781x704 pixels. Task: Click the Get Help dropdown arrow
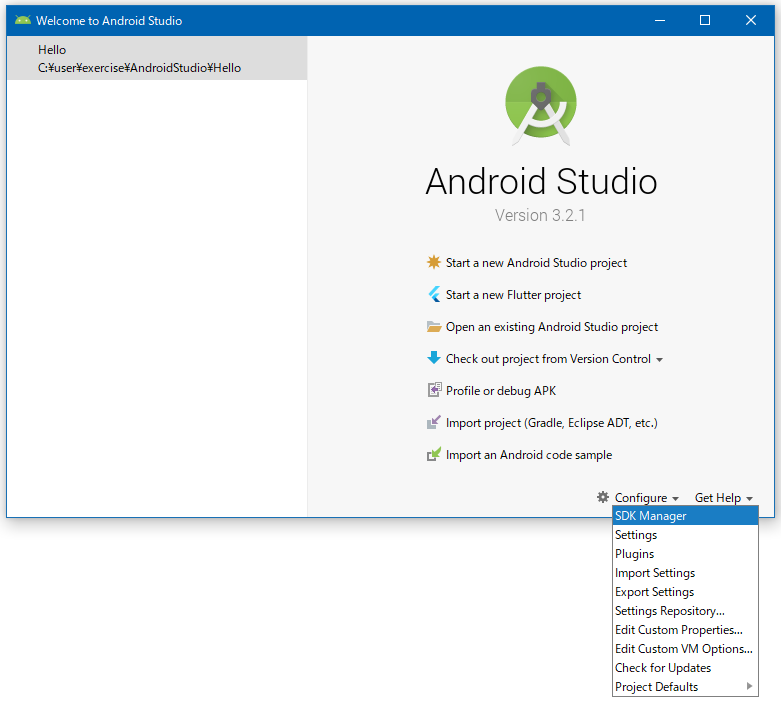749,499
